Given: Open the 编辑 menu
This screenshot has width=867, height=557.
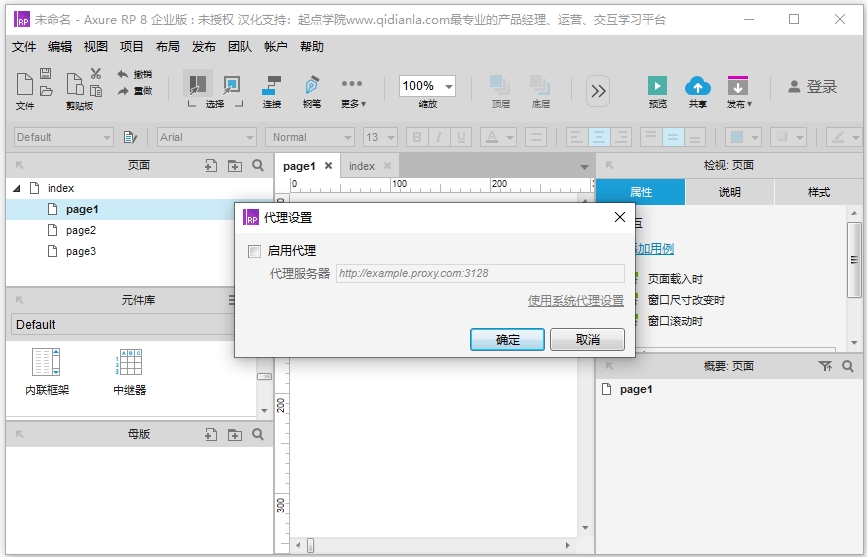Looking at the screenshot, I should (60, 46).
